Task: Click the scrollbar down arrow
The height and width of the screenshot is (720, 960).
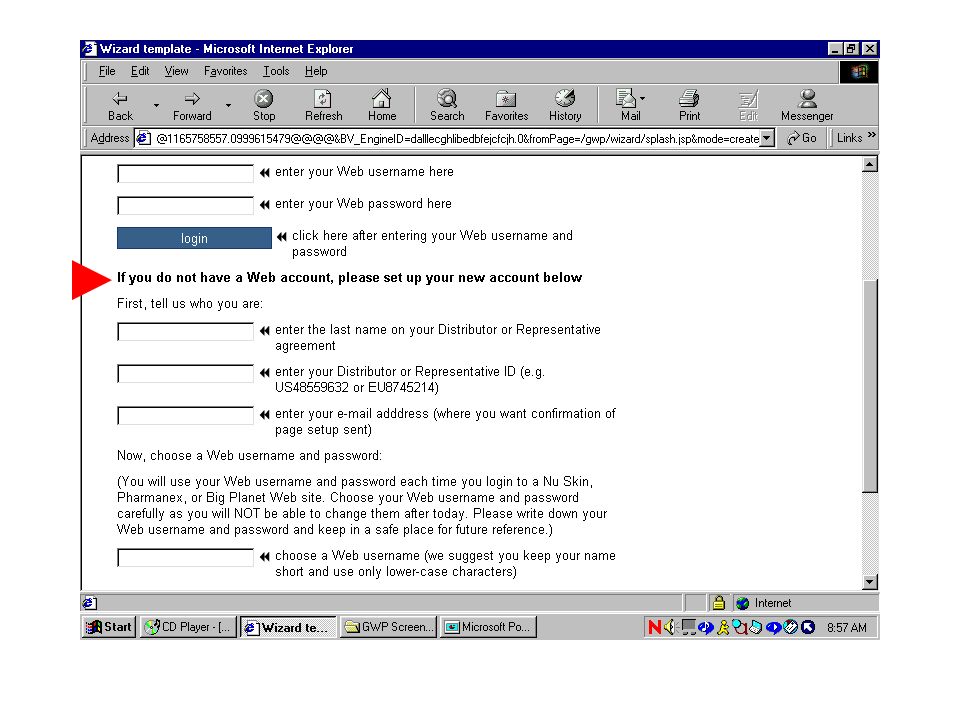Action: [x=870, y=582]
